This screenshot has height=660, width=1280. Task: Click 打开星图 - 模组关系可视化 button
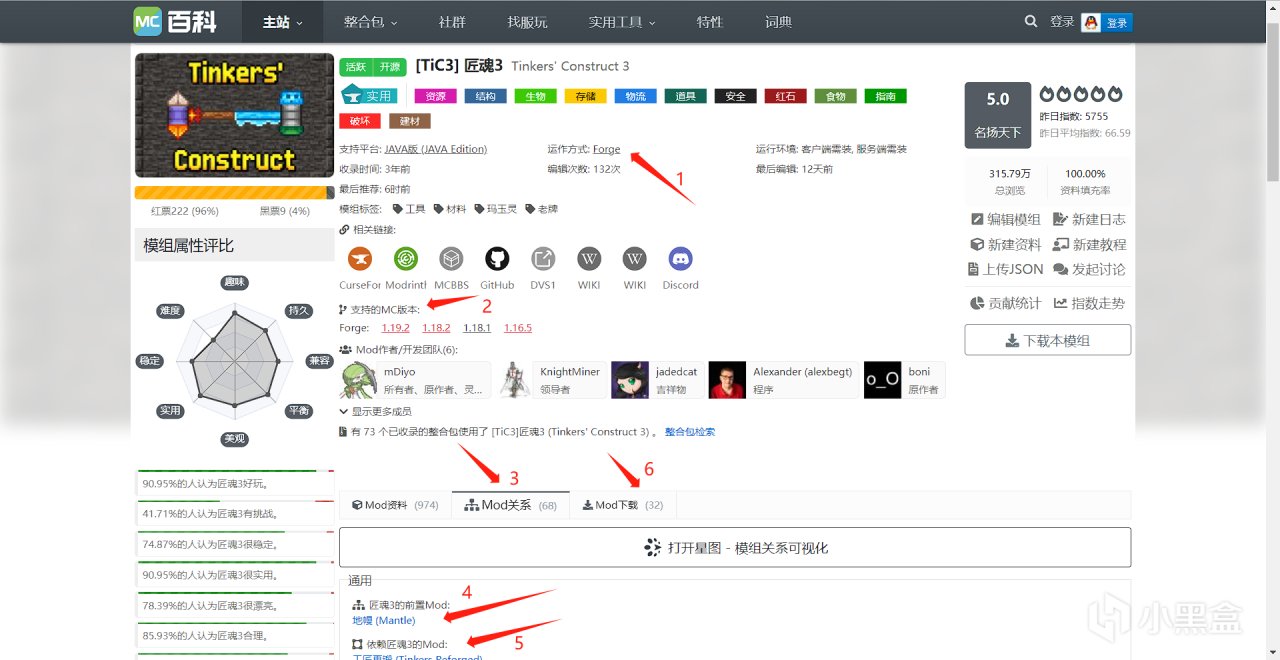coord(735,547)
